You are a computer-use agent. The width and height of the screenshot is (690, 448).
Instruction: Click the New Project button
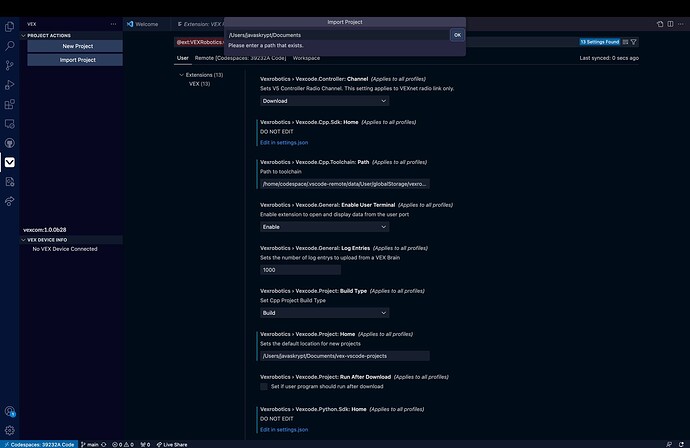(75, 46)
